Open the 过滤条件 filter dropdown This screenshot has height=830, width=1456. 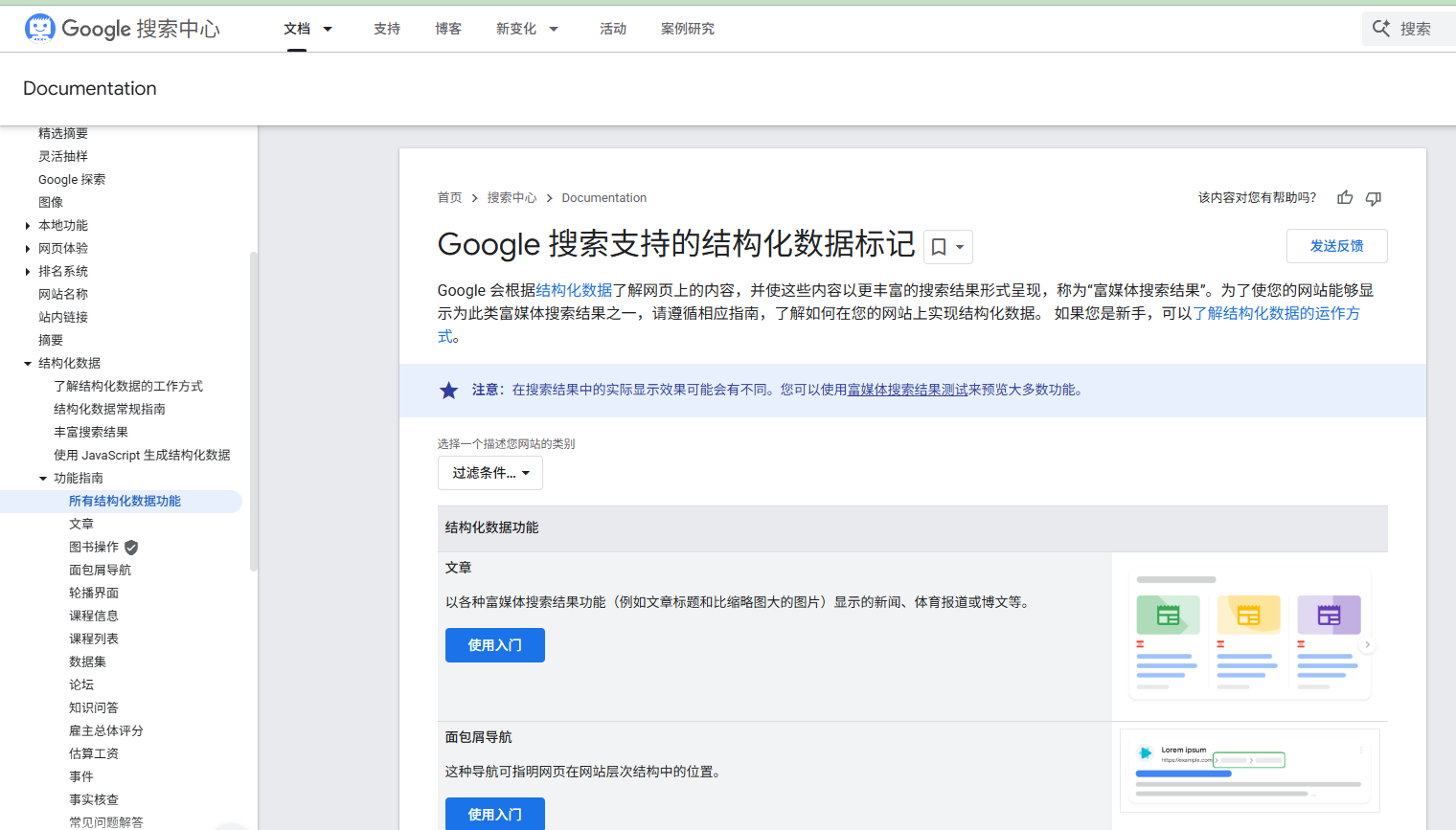489,472
